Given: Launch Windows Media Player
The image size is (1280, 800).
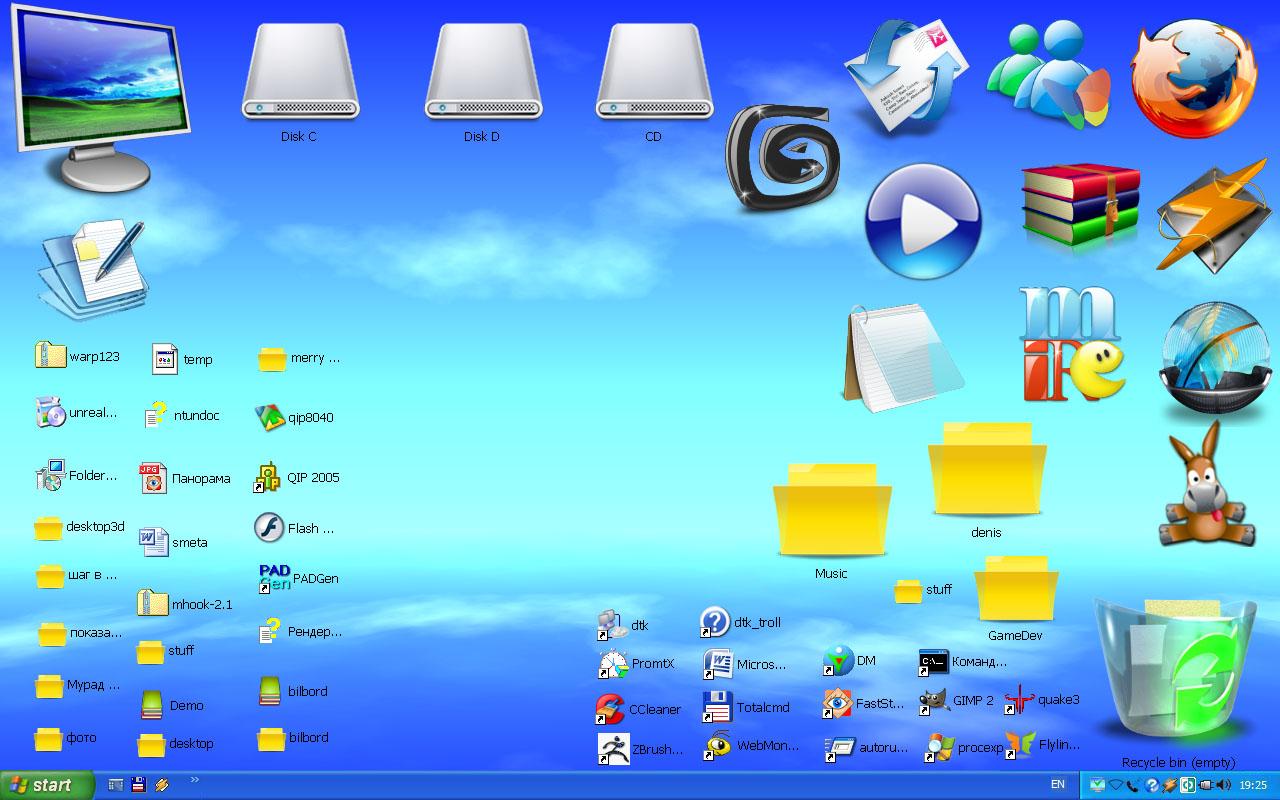Looking at the screenshot, I should (x=920, y=218).
